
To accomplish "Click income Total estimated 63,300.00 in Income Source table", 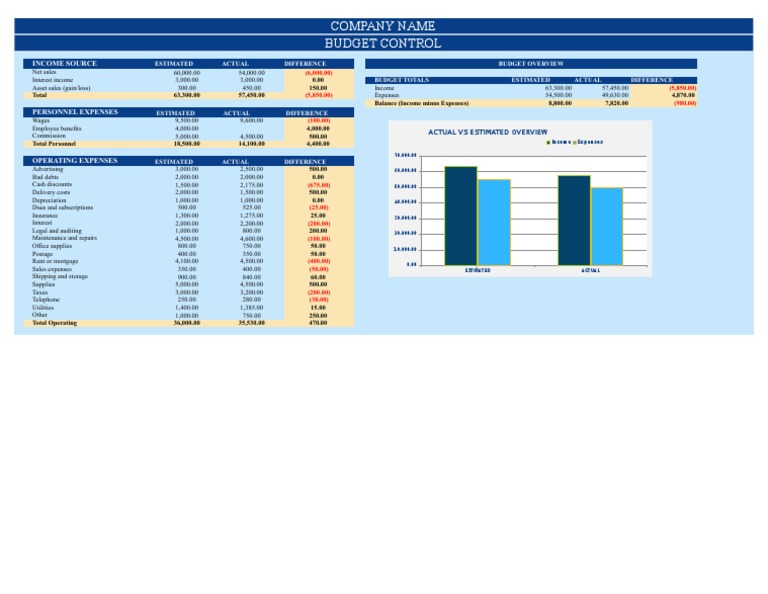I will 187,95.
